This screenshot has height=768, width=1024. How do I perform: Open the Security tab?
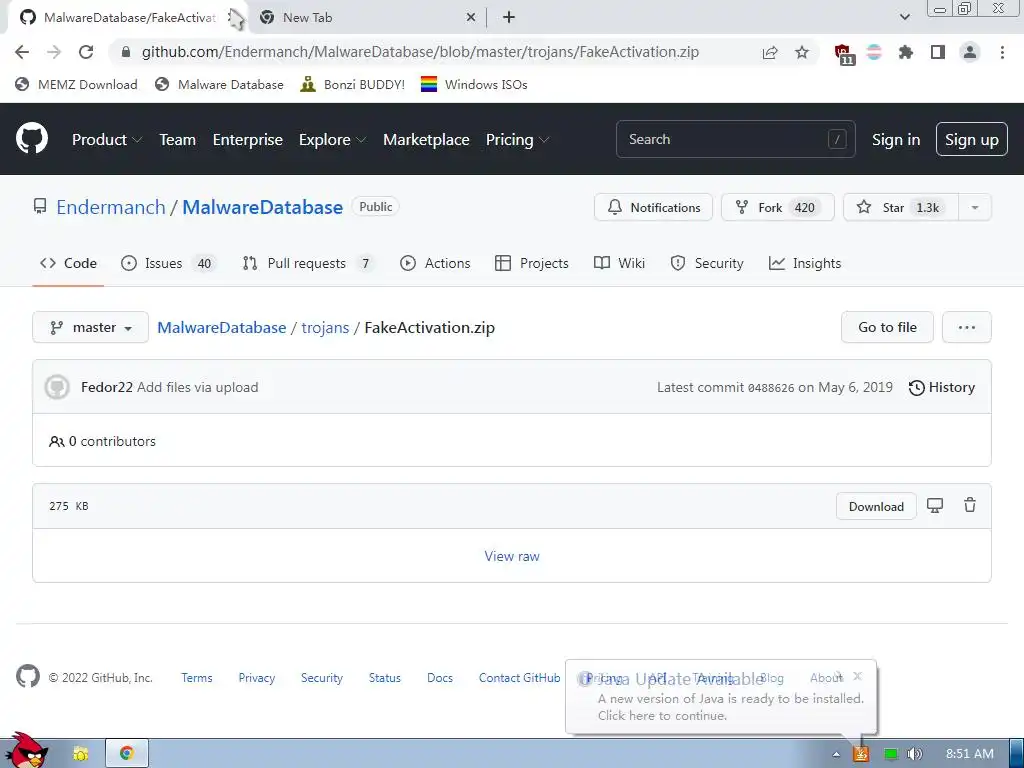click(x=707, y=263)
